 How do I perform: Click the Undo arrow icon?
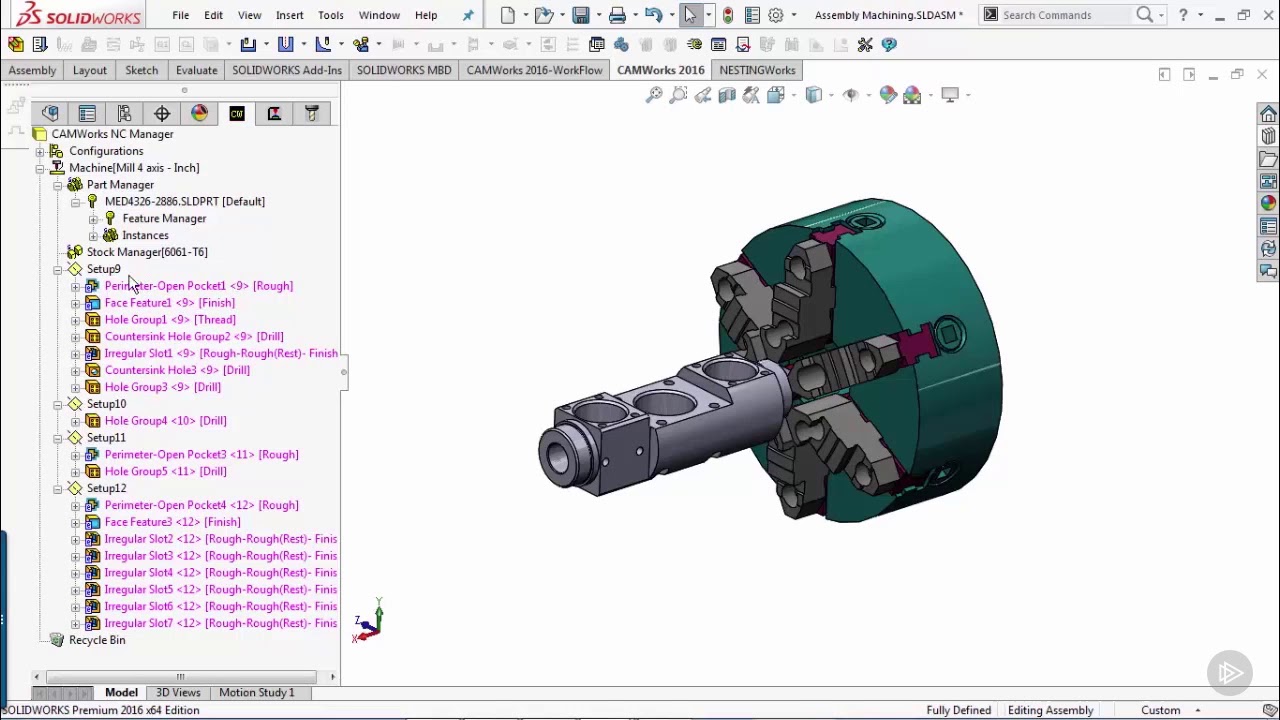click(653, 15)
